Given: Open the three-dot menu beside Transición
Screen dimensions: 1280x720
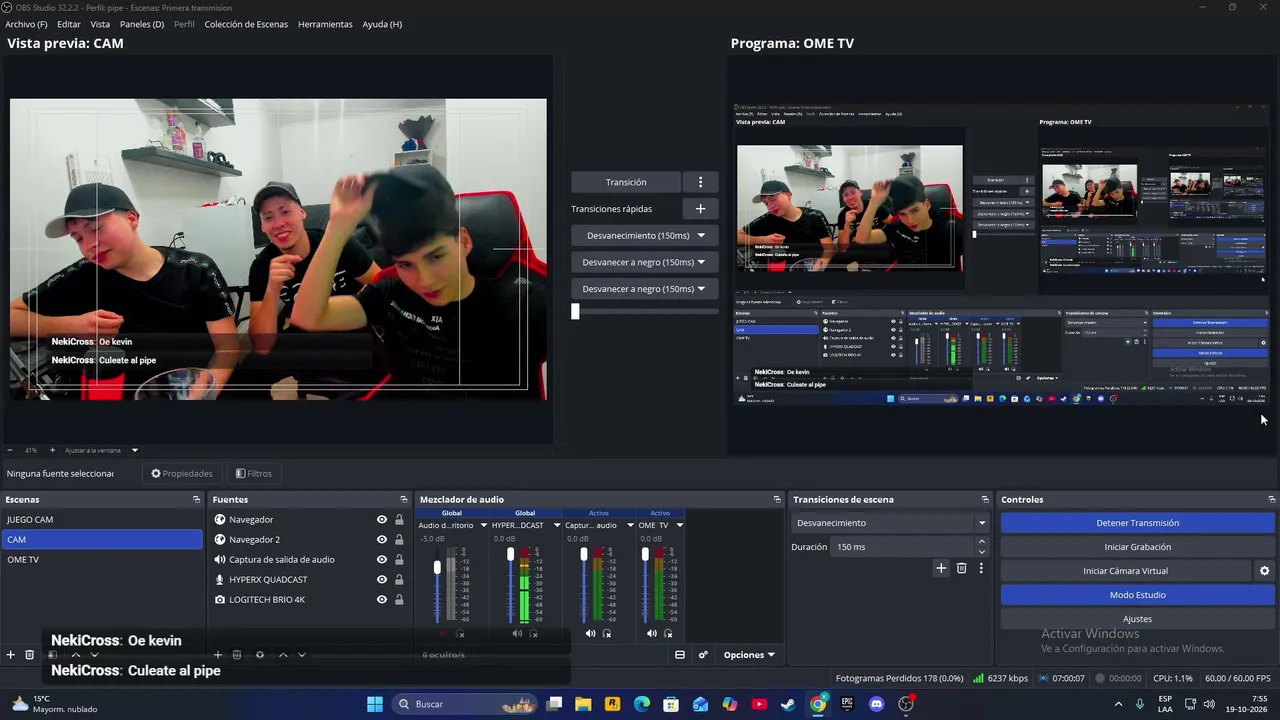Looking at the screenshot, I should click(x=700, y=182).
